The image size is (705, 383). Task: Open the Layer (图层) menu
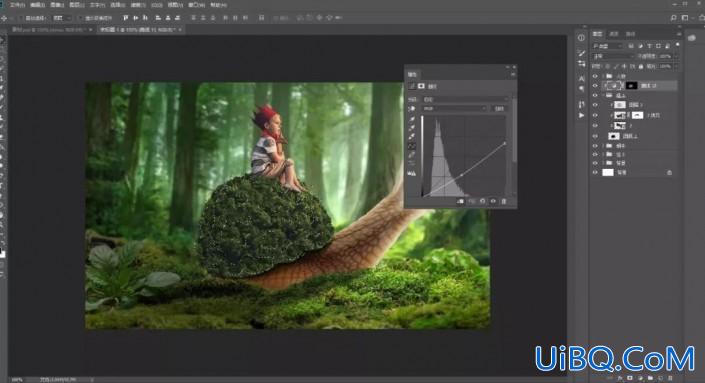[77, 5]
